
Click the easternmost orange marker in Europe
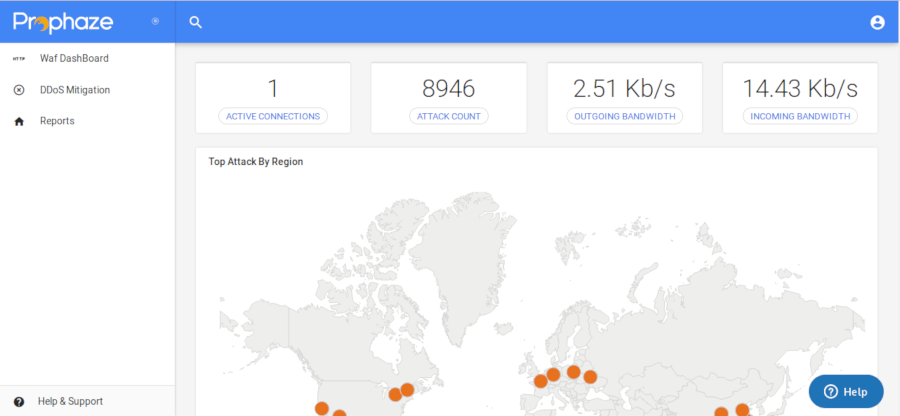point(590,377)
